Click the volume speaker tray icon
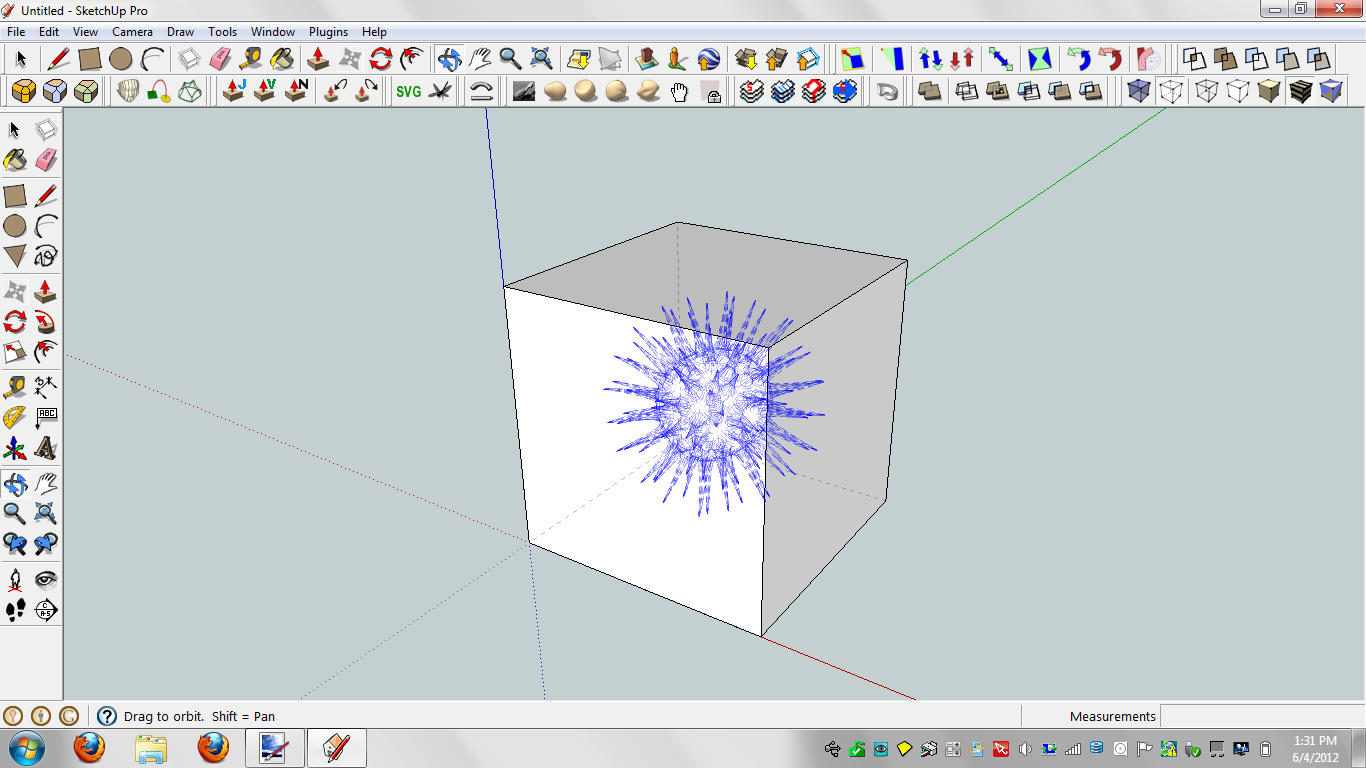This screenshot has width=1366, height=768. click(1026, 748)
